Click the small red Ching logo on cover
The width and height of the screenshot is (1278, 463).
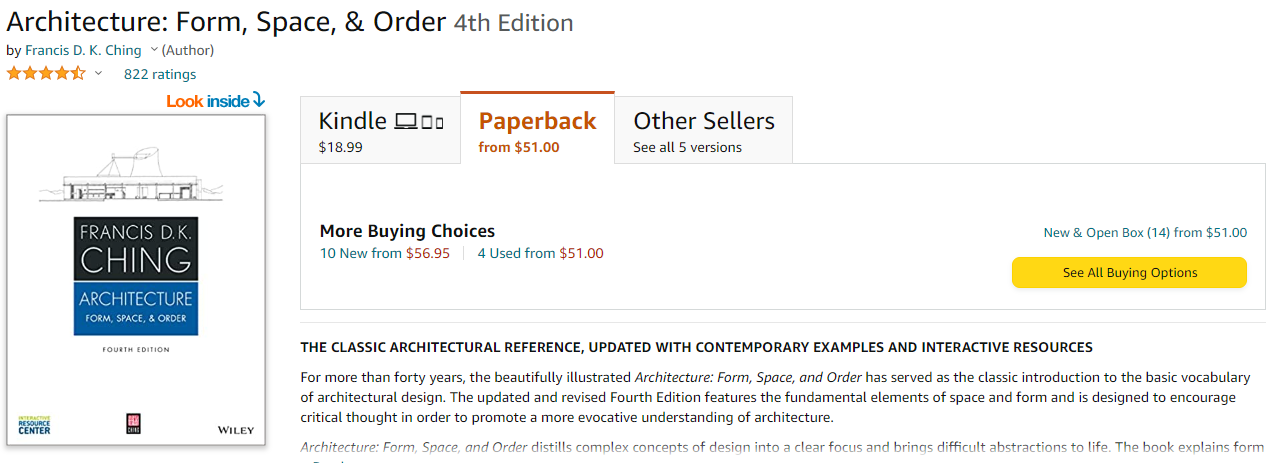click(130, 424)
